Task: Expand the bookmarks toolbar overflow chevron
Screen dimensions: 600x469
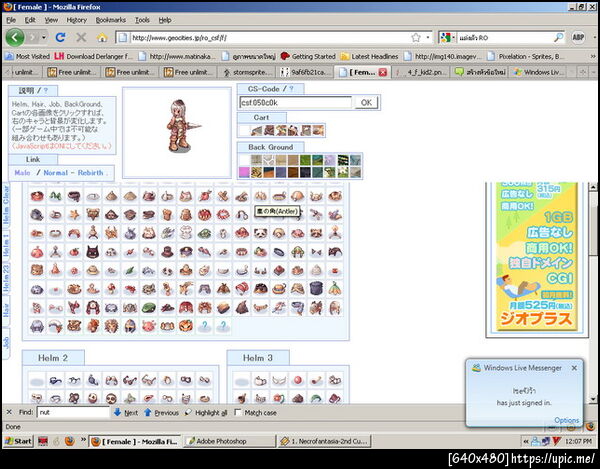Action: (x=593, y=56)
